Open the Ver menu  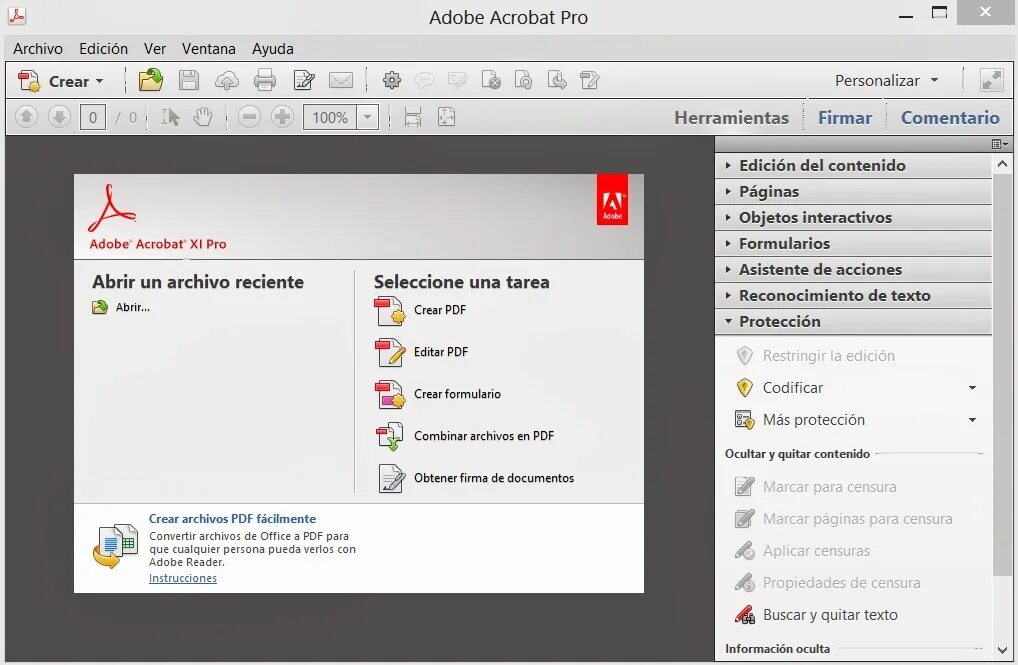(x=155, y=49)
